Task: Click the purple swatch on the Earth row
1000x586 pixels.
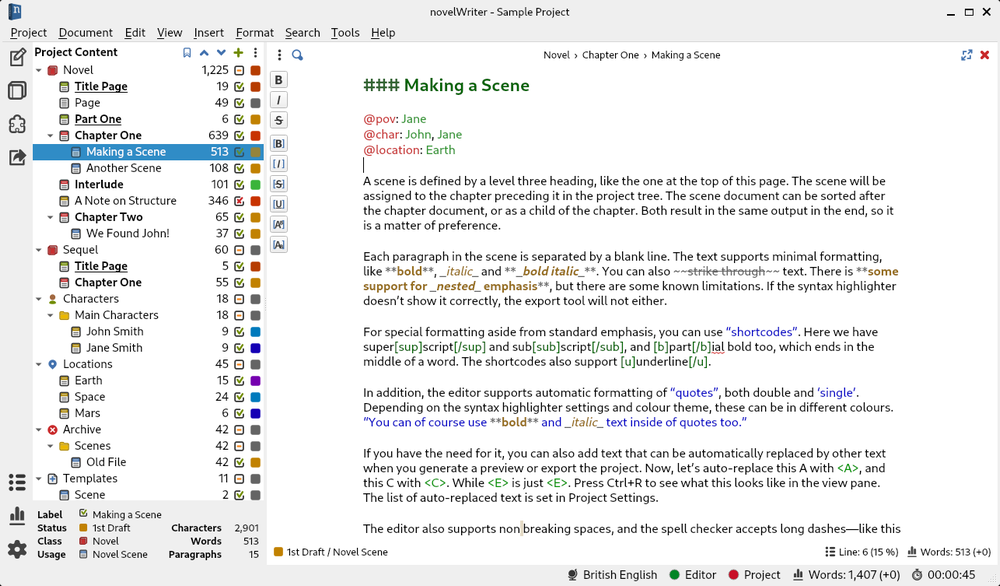Action: [x=255, y=381]
